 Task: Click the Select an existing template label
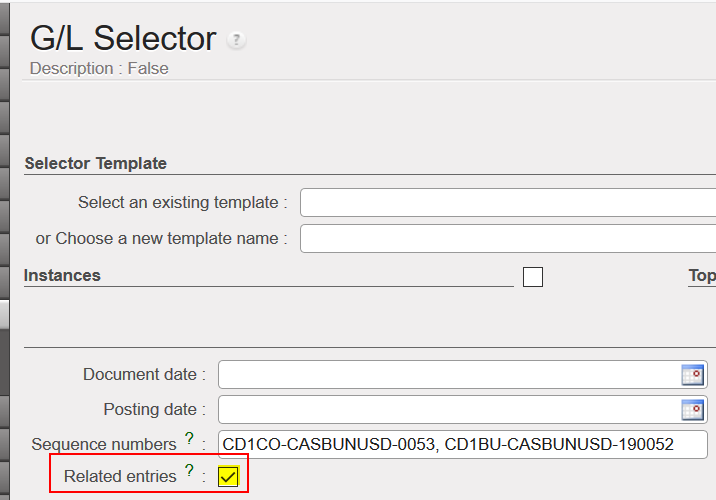(182, 203)
